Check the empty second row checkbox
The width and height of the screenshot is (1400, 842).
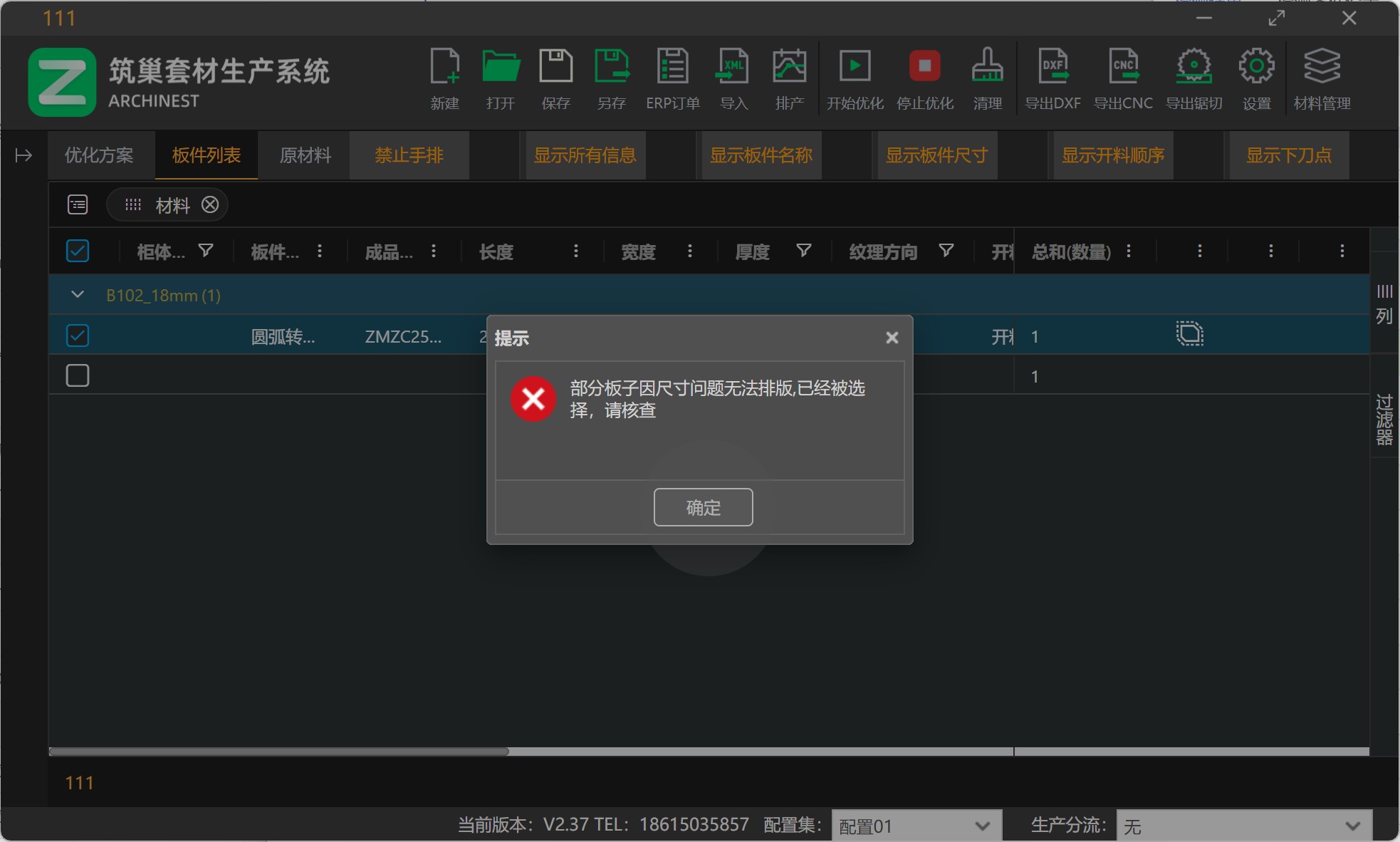[x=78, y=375]
